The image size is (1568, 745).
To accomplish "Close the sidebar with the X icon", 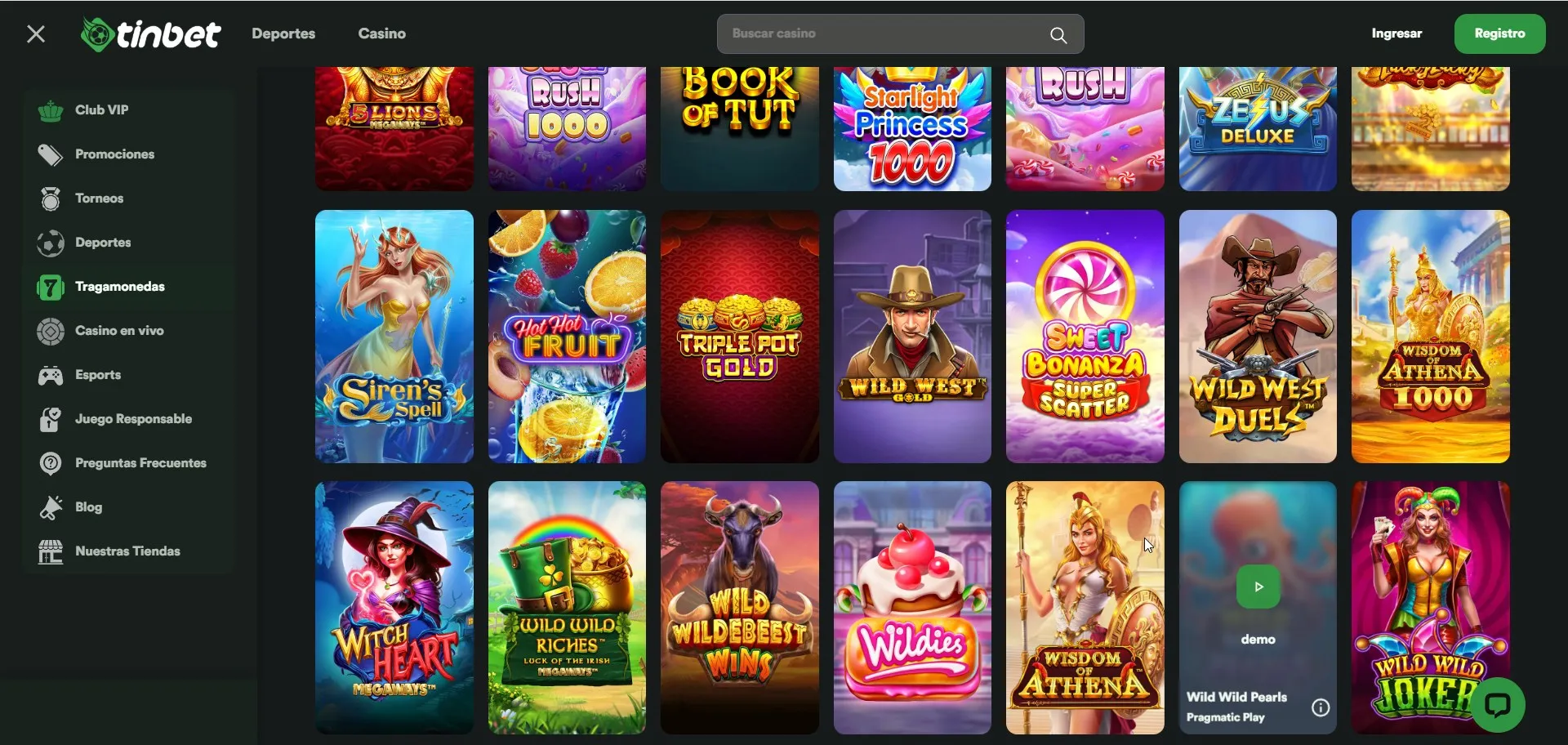I will click(36, 33).
